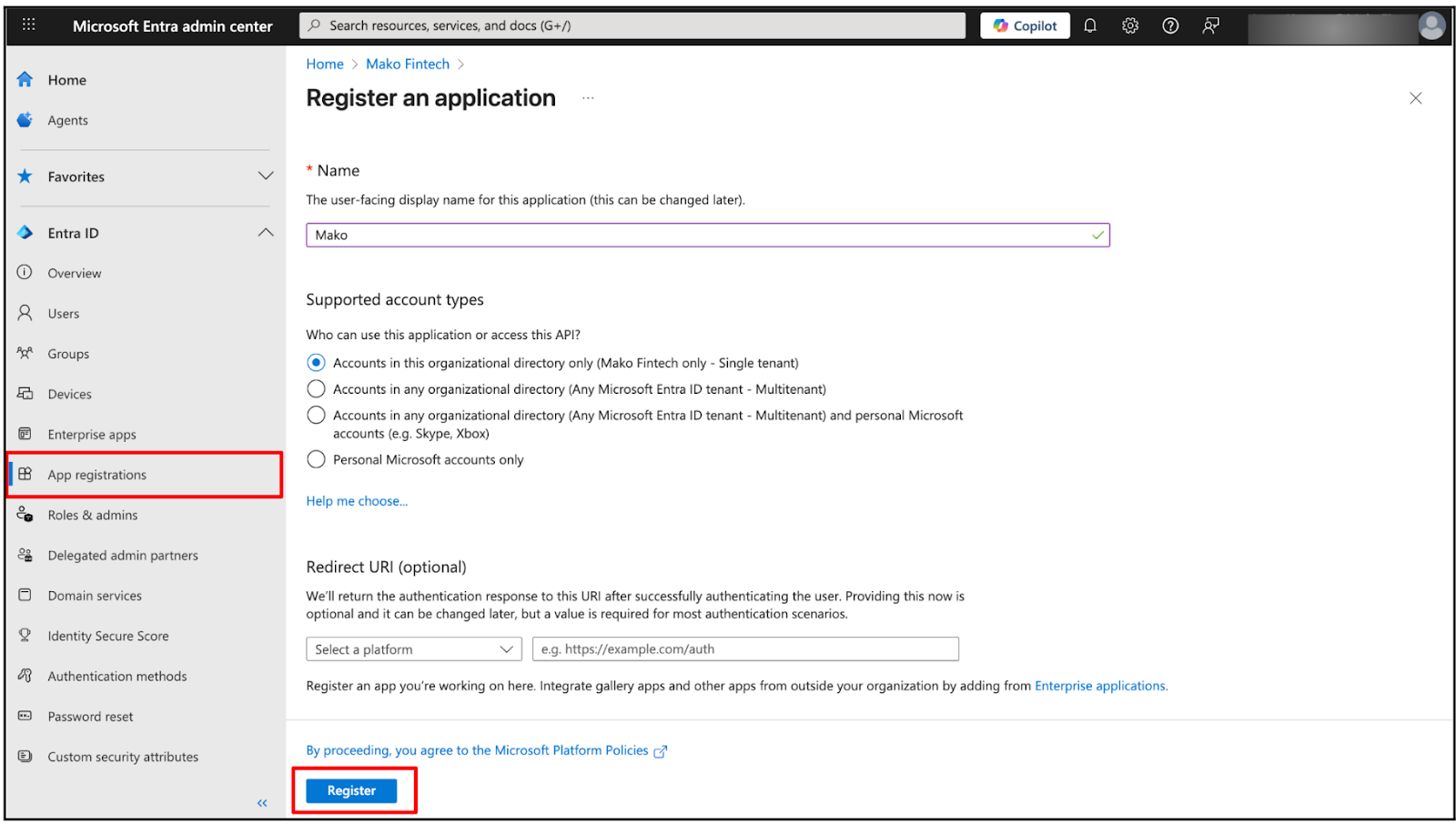Click the Authentication methods icon
This screenshot has width=1456, height=824.
[x=25, y=676]
